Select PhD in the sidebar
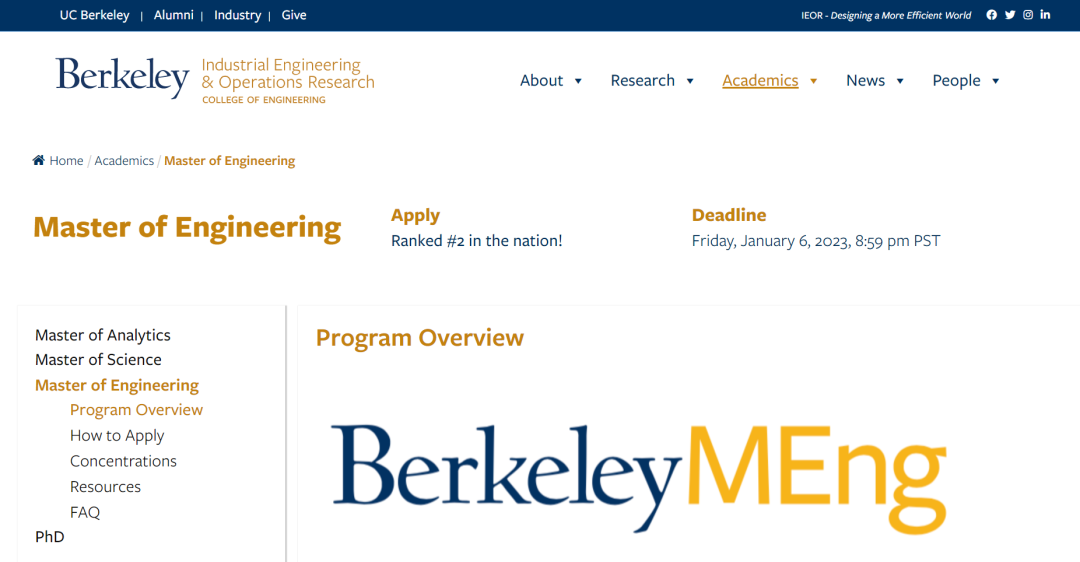Image resolution: width=1080 pixels, height=562 pixels. tap(50, 537)
